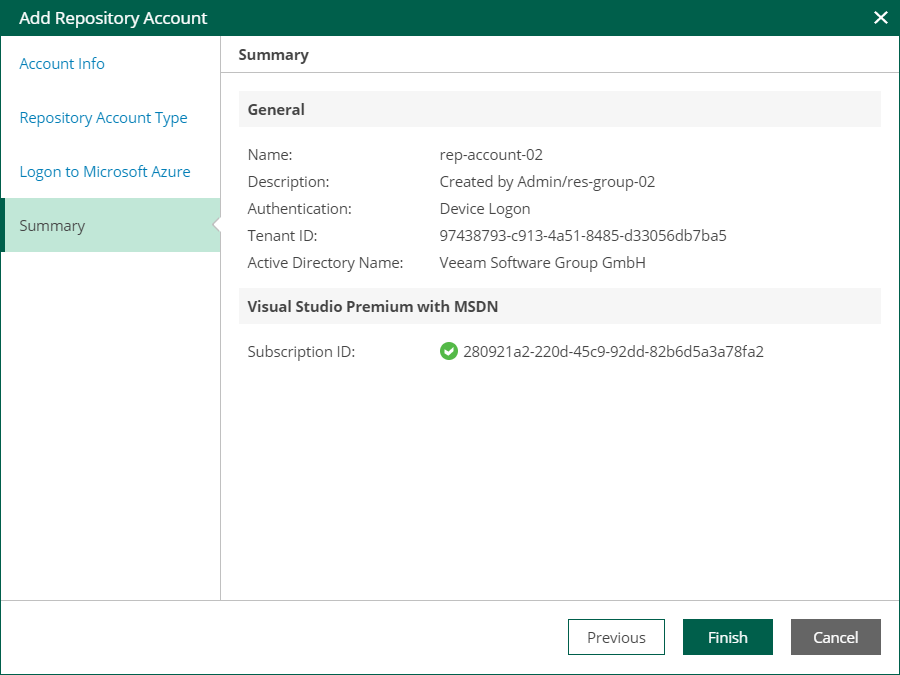Click the Veeam Software Group GmbH directory name

(542, 263)
